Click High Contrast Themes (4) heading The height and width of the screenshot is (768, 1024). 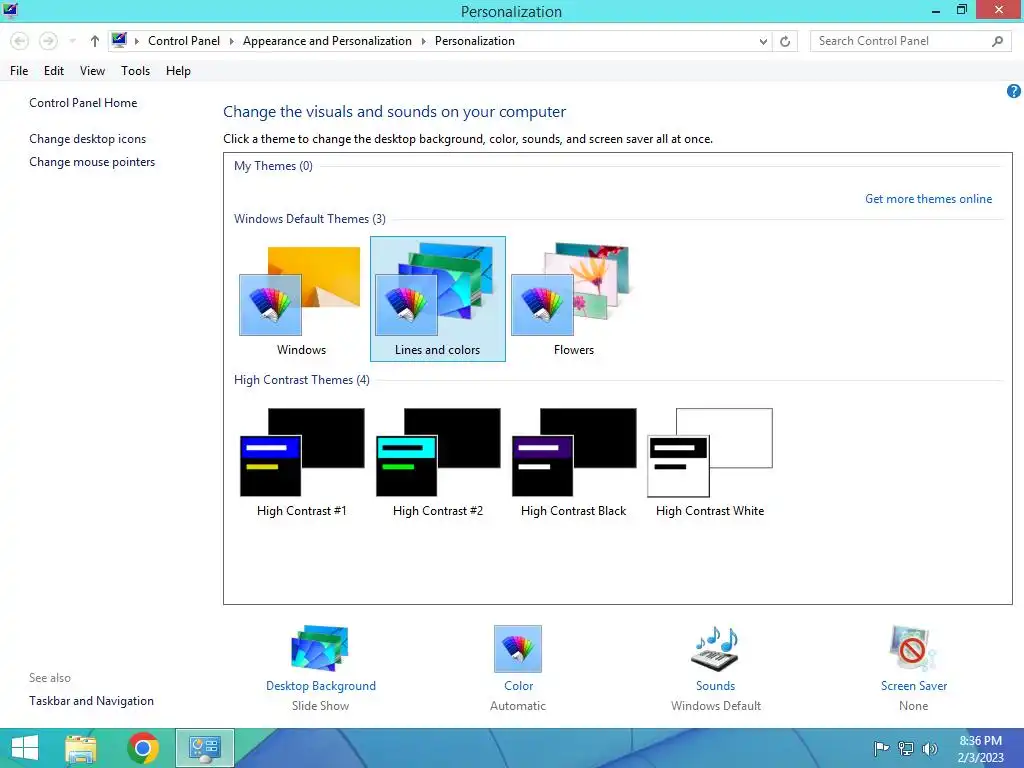pos(302,379)
